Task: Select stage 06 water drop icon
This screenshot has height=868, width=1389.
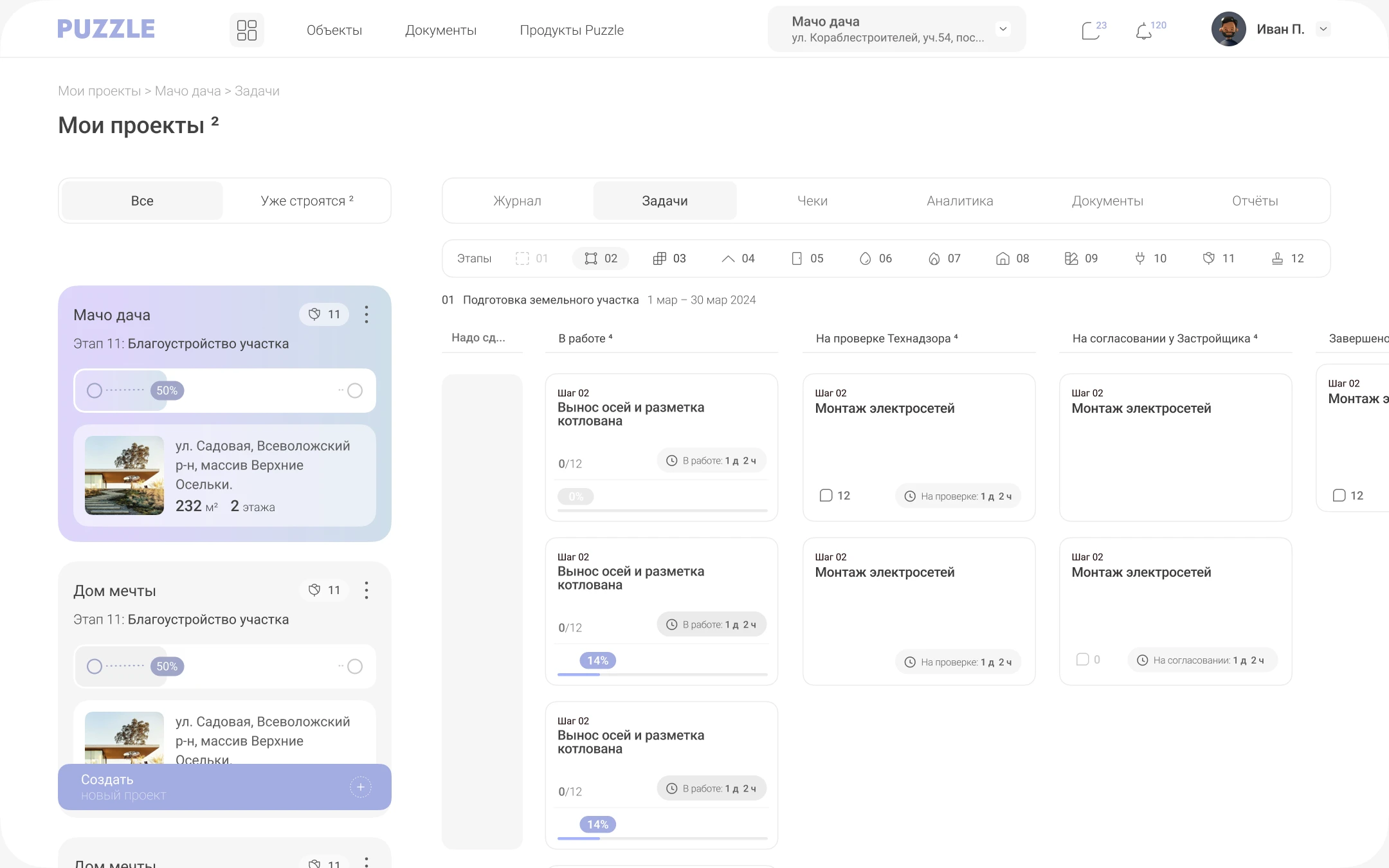Action: pos(866,258)
